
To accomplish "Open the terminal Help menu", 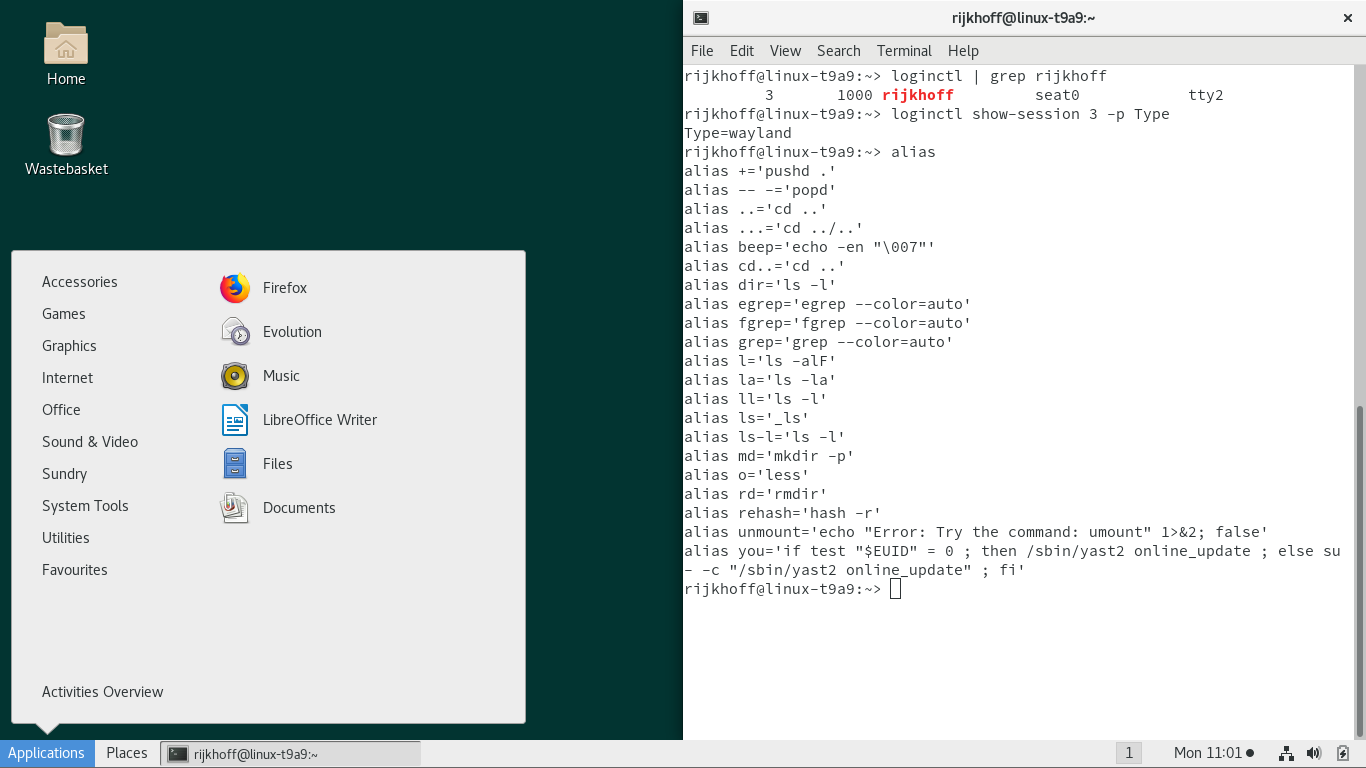I will (963, 51).
